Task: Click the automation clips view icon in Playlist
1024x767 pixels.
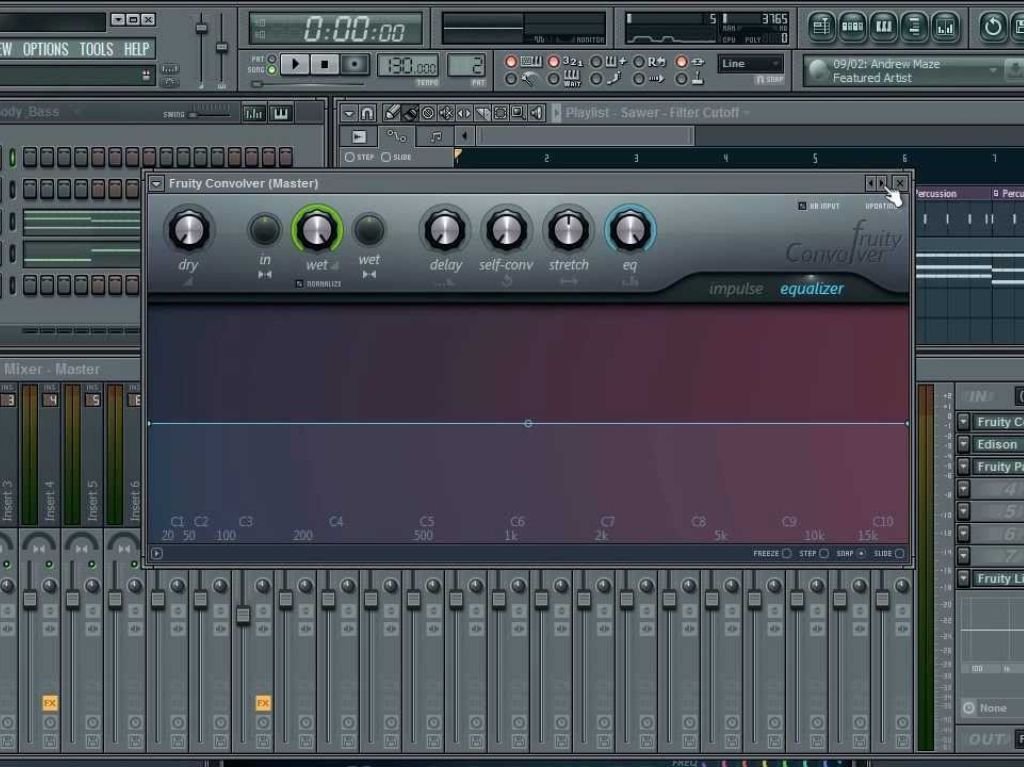Action: point(396,136)
